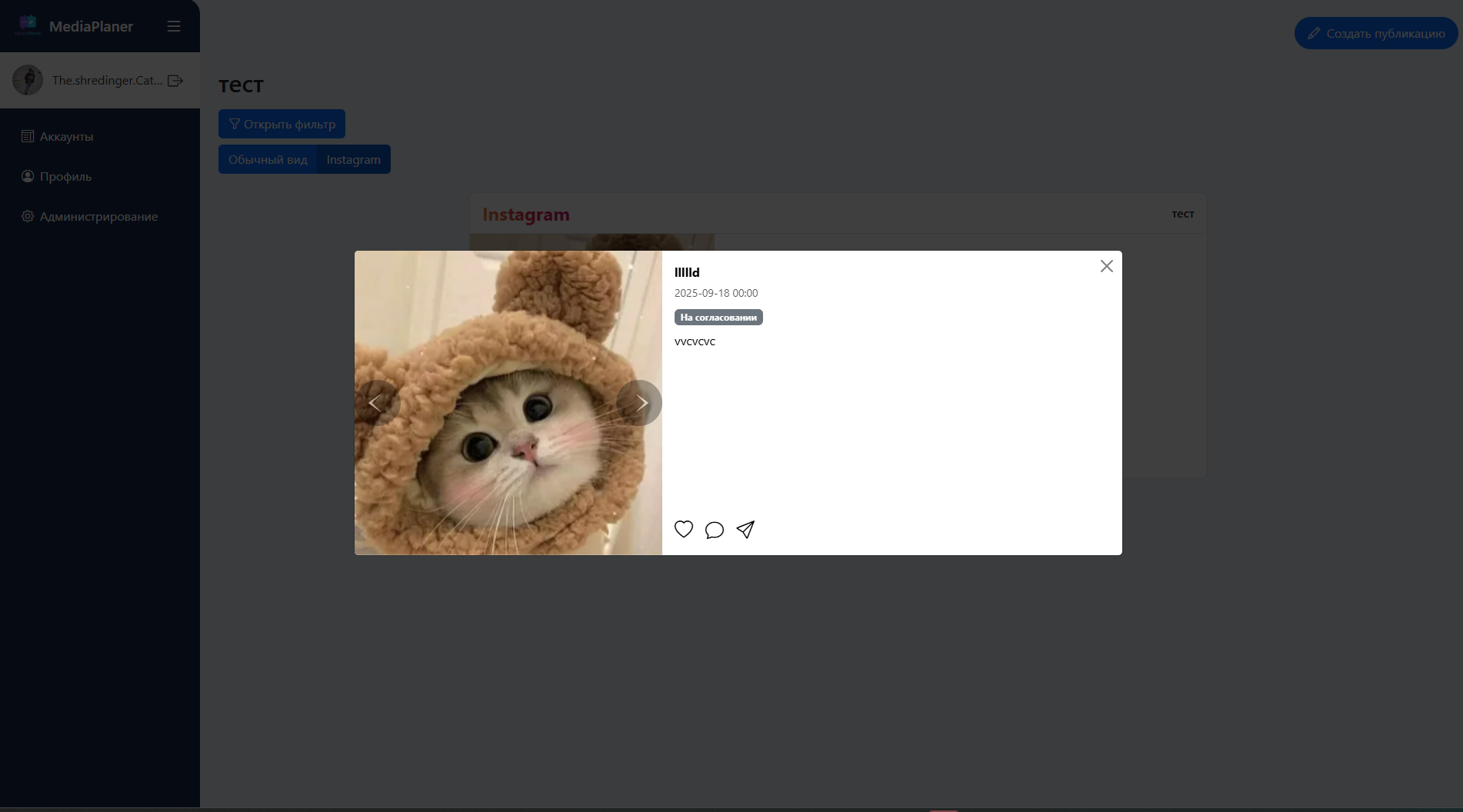
Task: Click the date 2025-09-18 00:00
Action: 716,293
